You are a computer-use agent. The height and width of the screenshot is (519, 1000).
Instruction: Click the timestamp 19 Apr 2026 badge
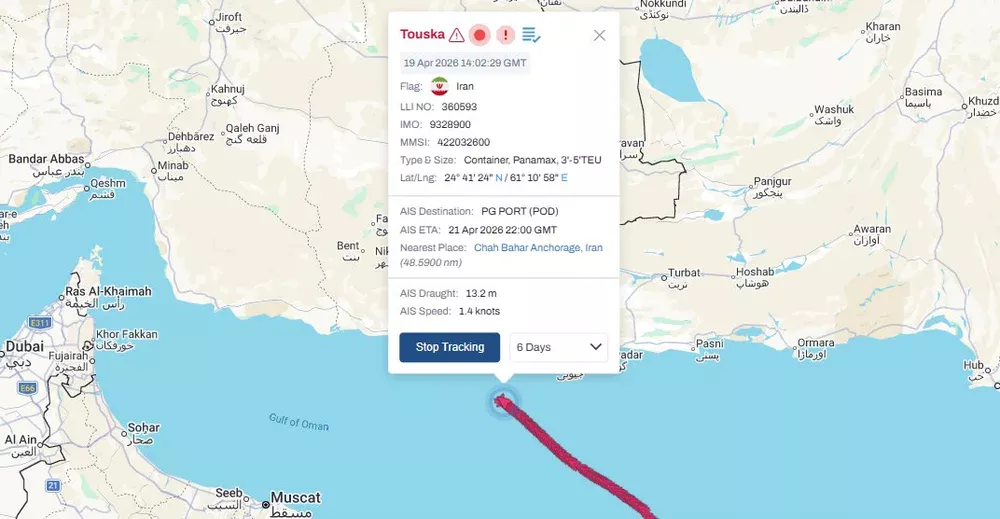coord(465,63)
